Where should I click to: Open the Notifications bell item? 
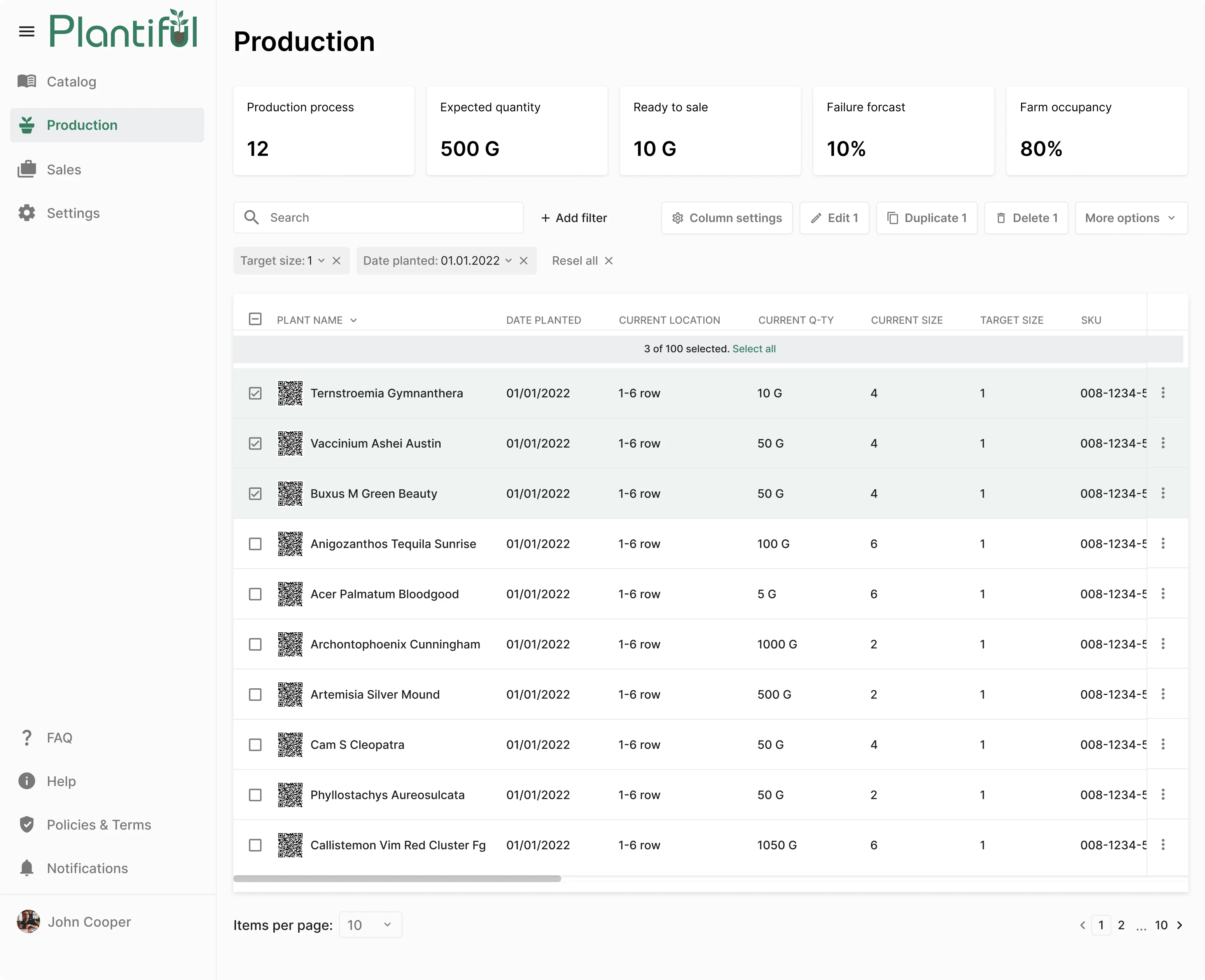point(87,868)
